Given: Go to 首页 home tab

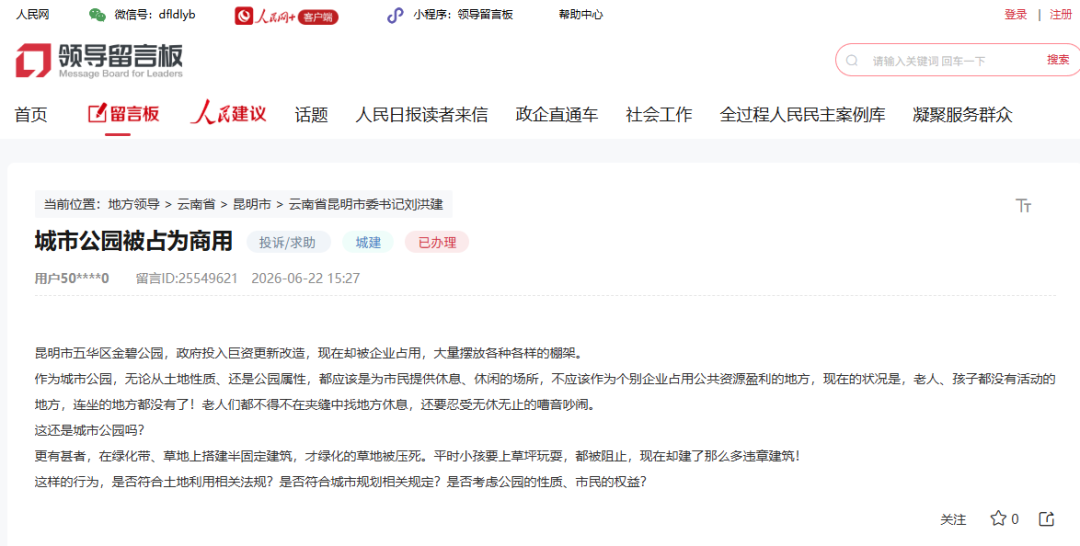Looking at the screenshot, I should pos(31,115).
